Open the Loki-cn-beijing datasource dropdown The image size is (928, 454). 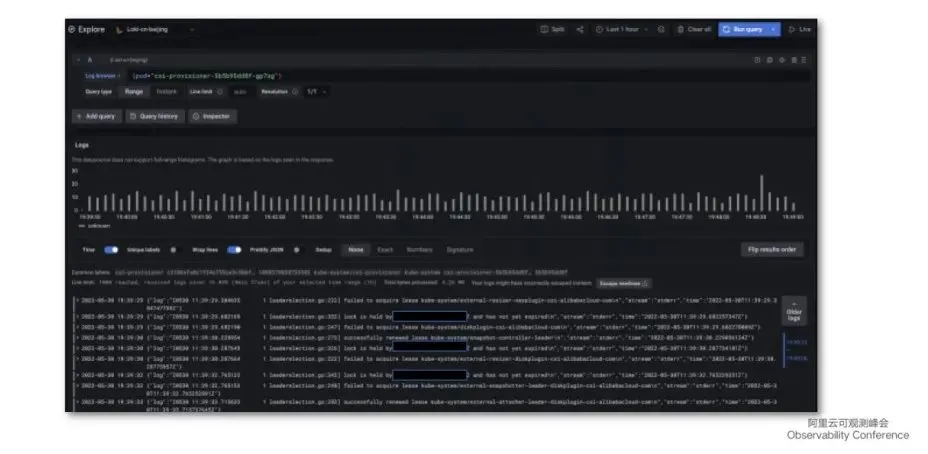point(155,29)
